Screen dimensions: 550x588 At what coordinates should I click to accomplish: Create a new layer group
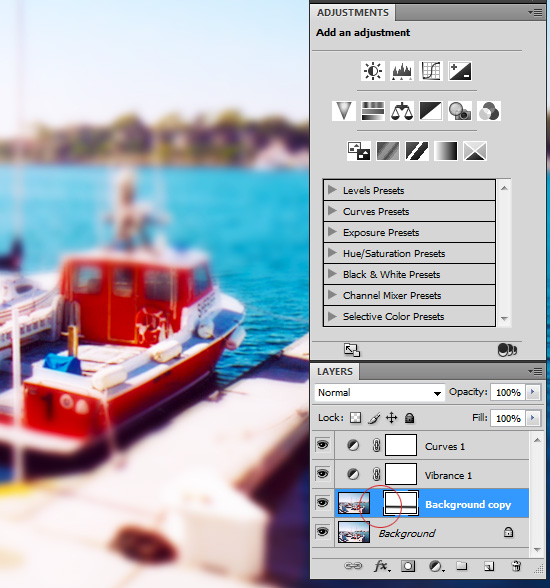click(x=462, y=566)
